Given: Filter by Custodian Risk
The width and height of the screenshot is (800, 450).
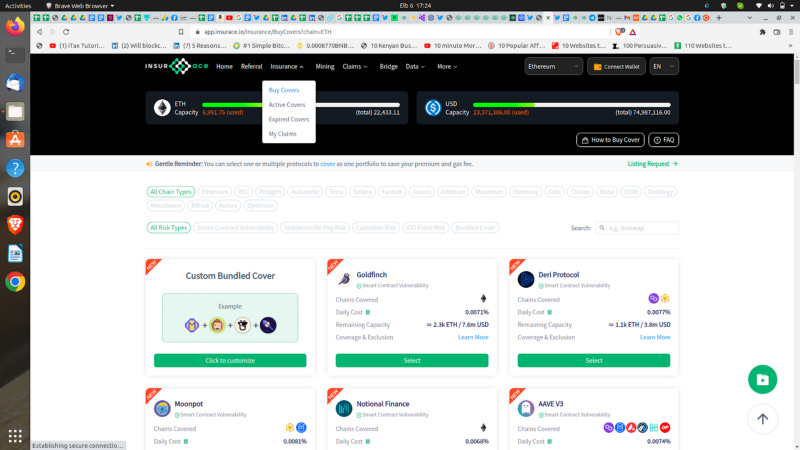Looking at the screenshot, I should coord(376,228).
